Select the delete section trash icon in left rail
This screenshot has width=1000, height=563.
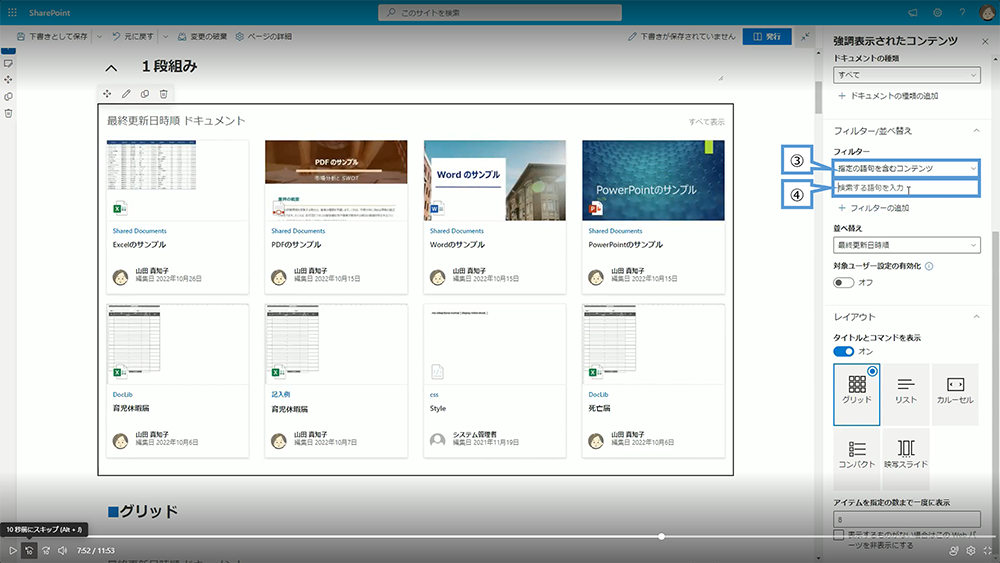8,113
